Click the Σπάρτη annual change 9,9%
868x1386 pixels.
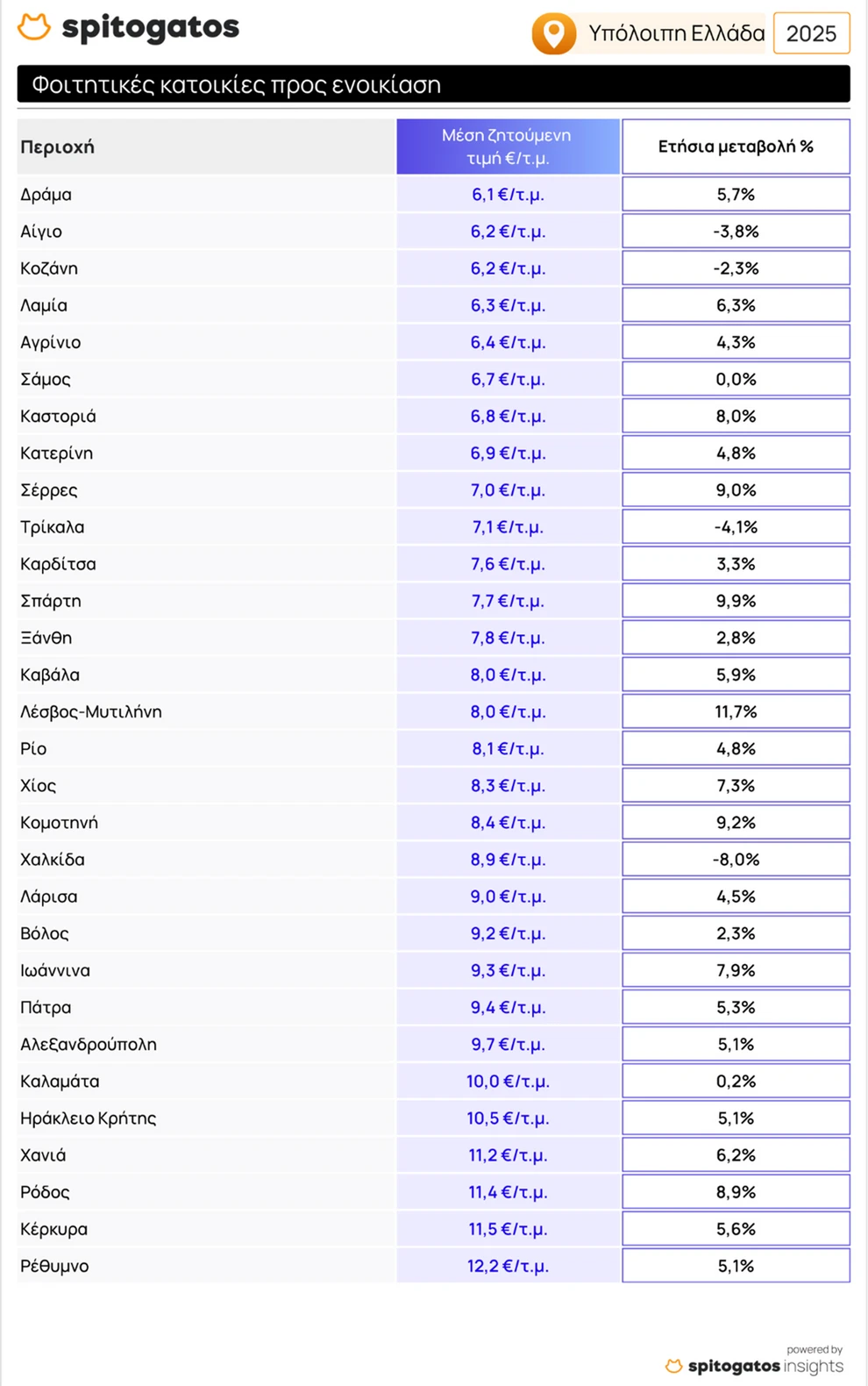[x=736, y=601]
